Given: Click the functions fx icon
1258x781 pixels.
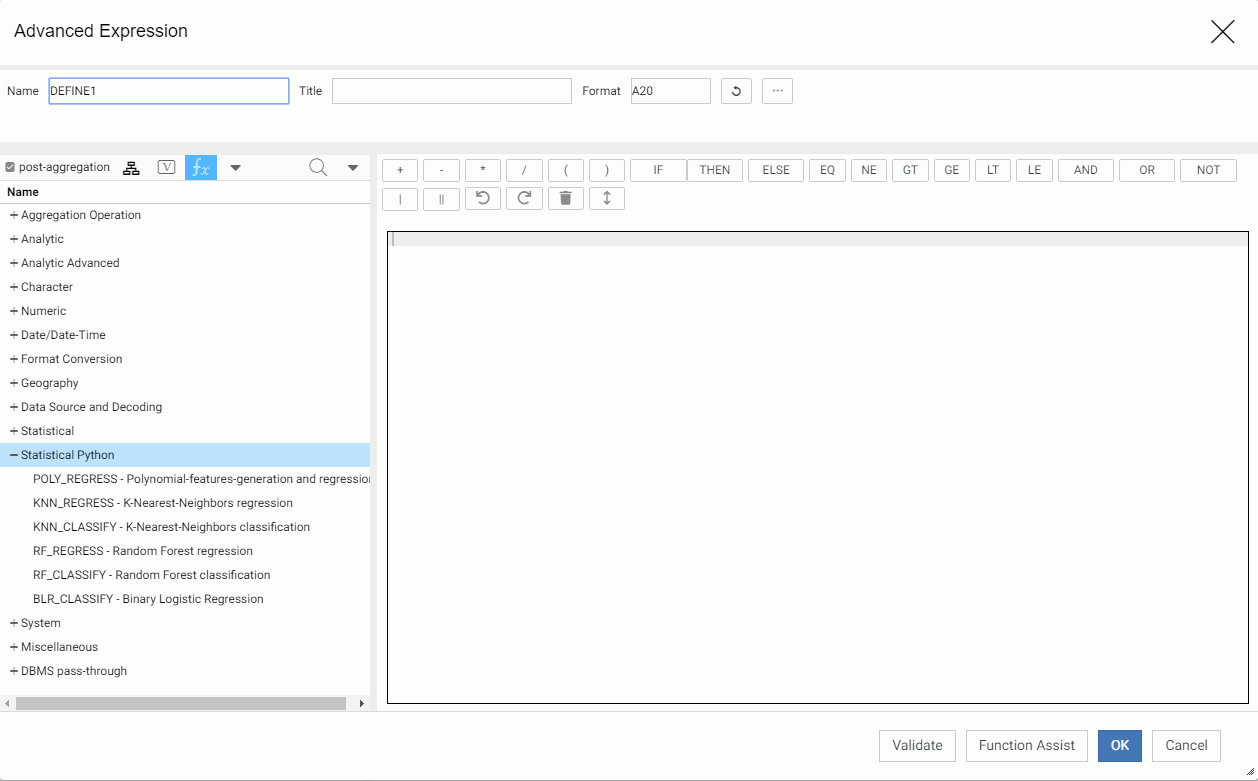Looking at the screenshot, I should pos(201,167).
